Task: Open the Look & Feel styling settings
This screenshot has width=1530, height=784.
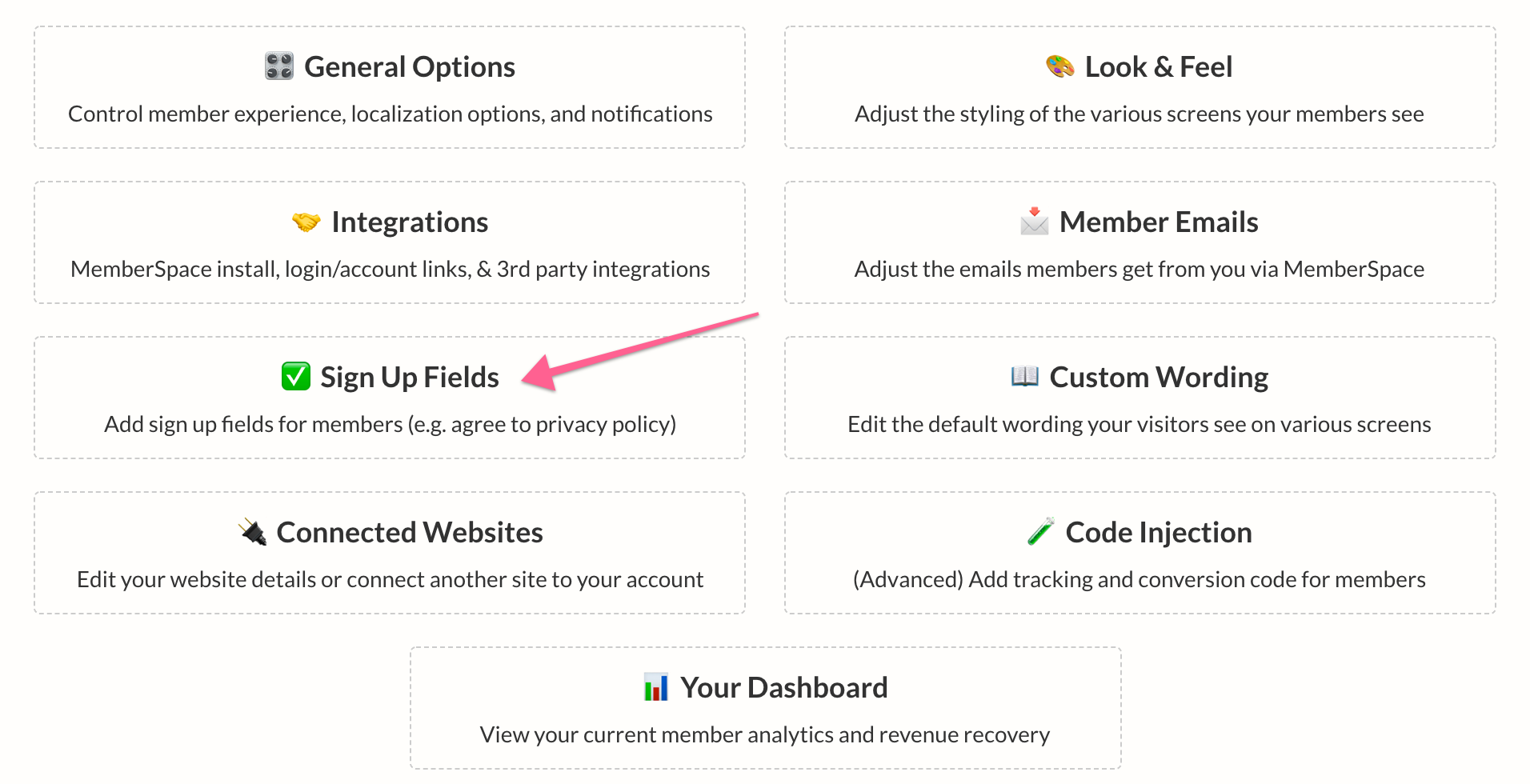Action: click(1140, 88)
